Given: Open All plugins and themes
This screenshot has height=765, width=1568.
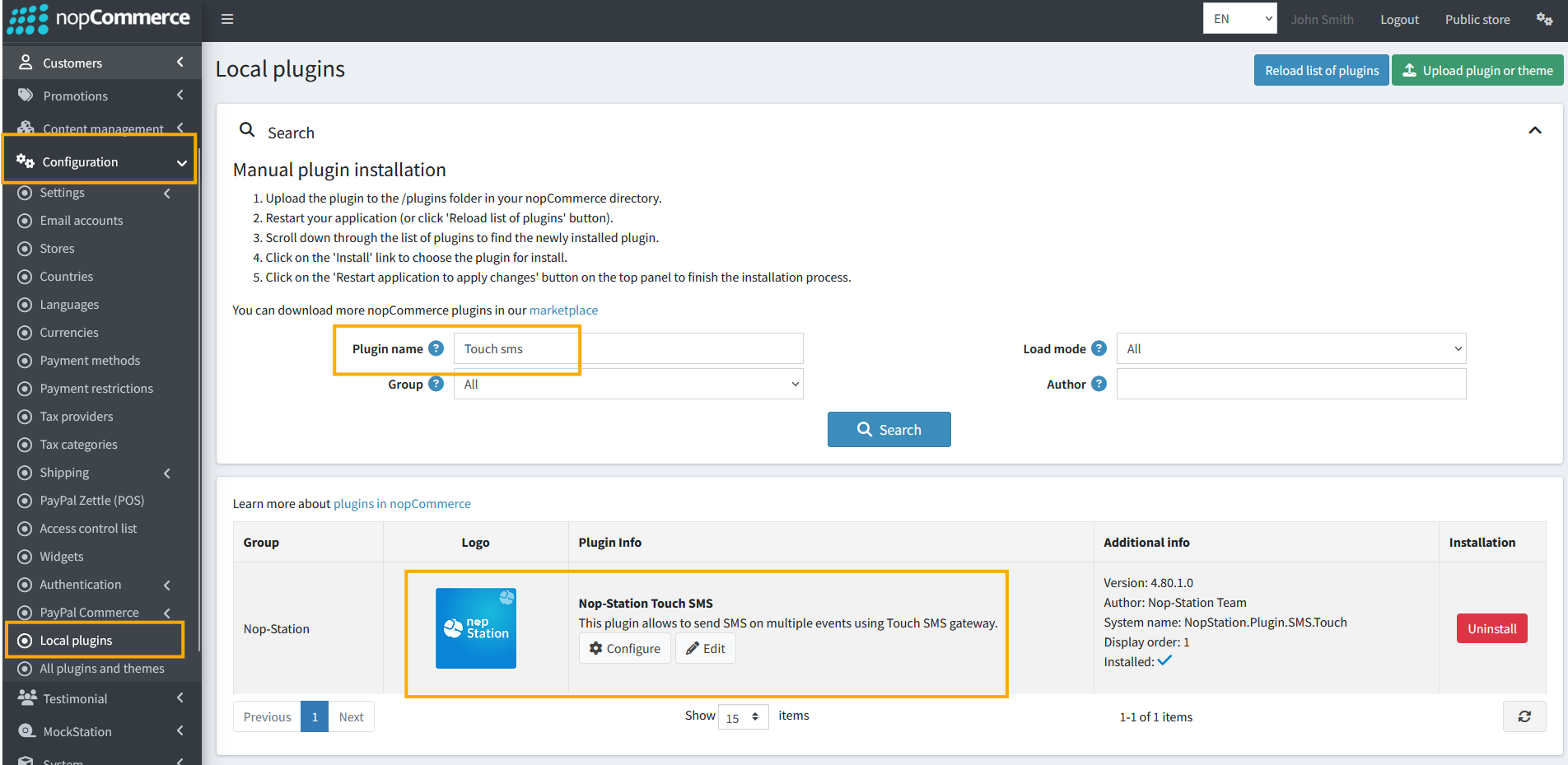Looking at the screenshot, I should (x=100, y=669).
